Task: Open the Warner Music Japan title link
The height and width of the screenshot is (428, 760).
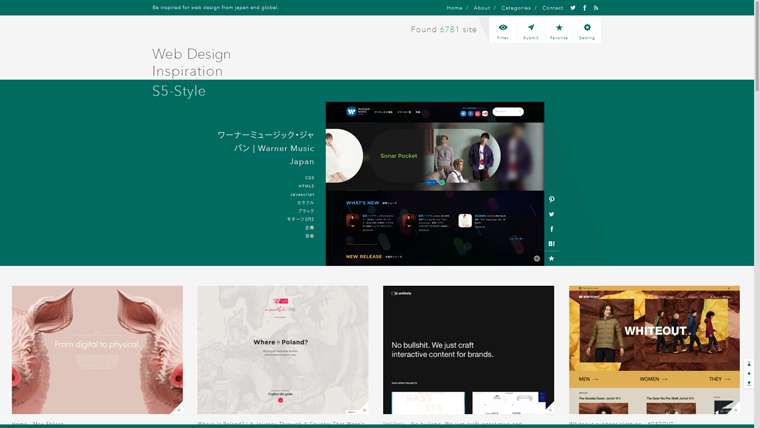Action: click(x=266, y=148)
